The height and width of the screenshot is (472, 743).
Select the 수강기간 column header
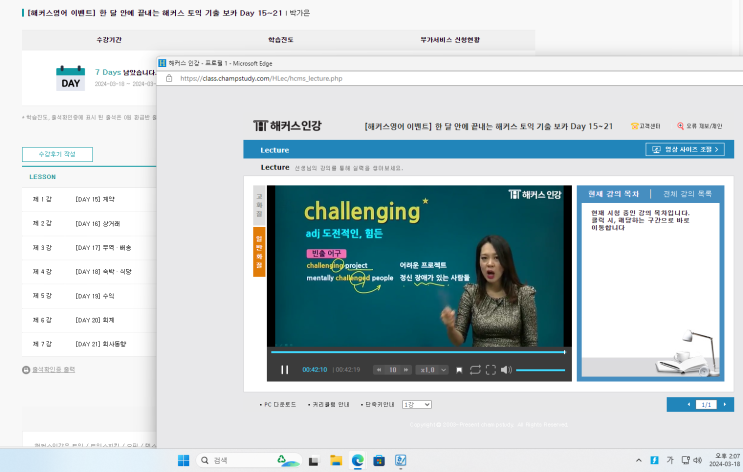(x=109, y=40)
